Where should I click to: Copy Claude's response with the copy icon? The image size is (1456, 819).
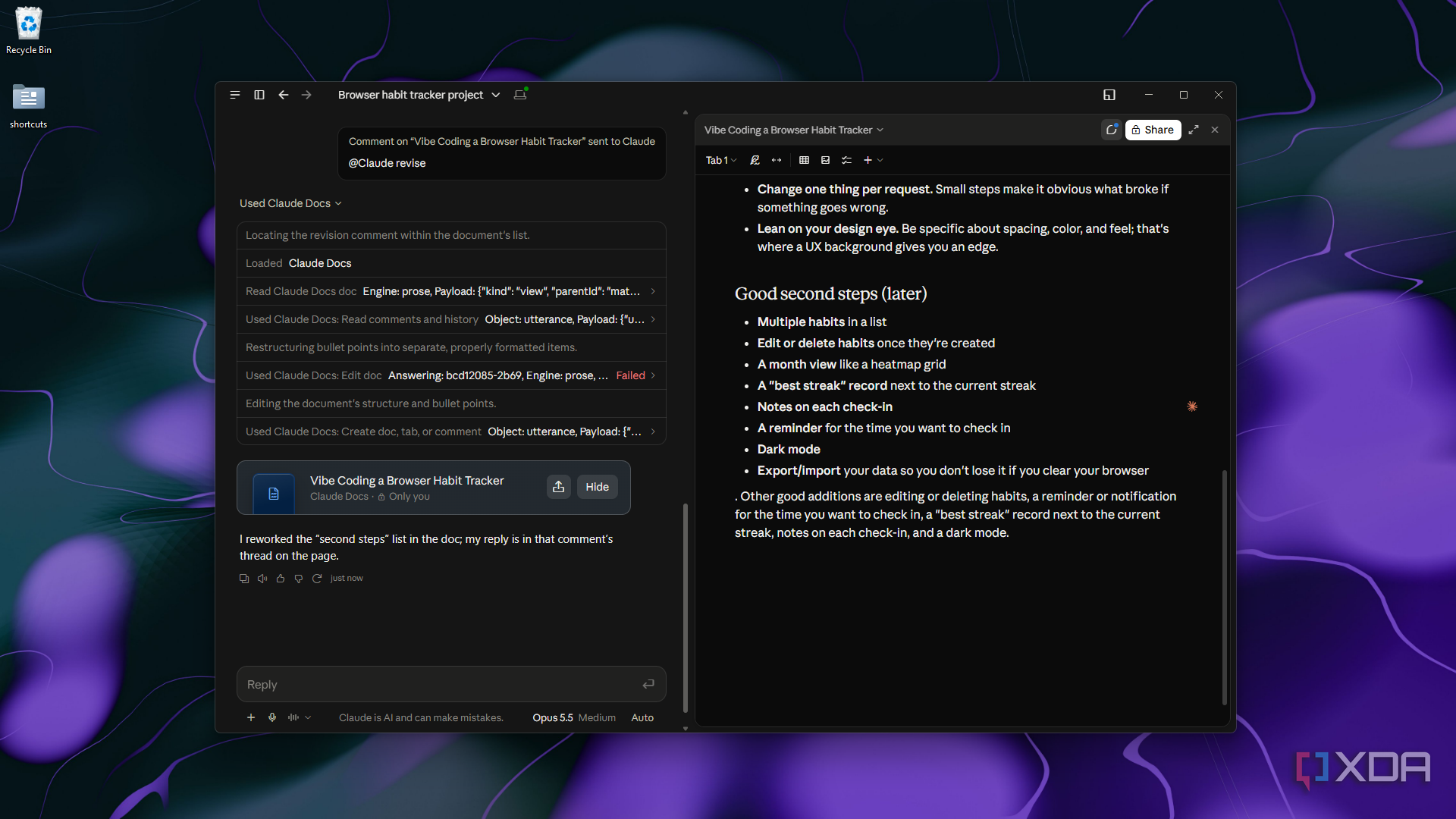tap(244, 579)
